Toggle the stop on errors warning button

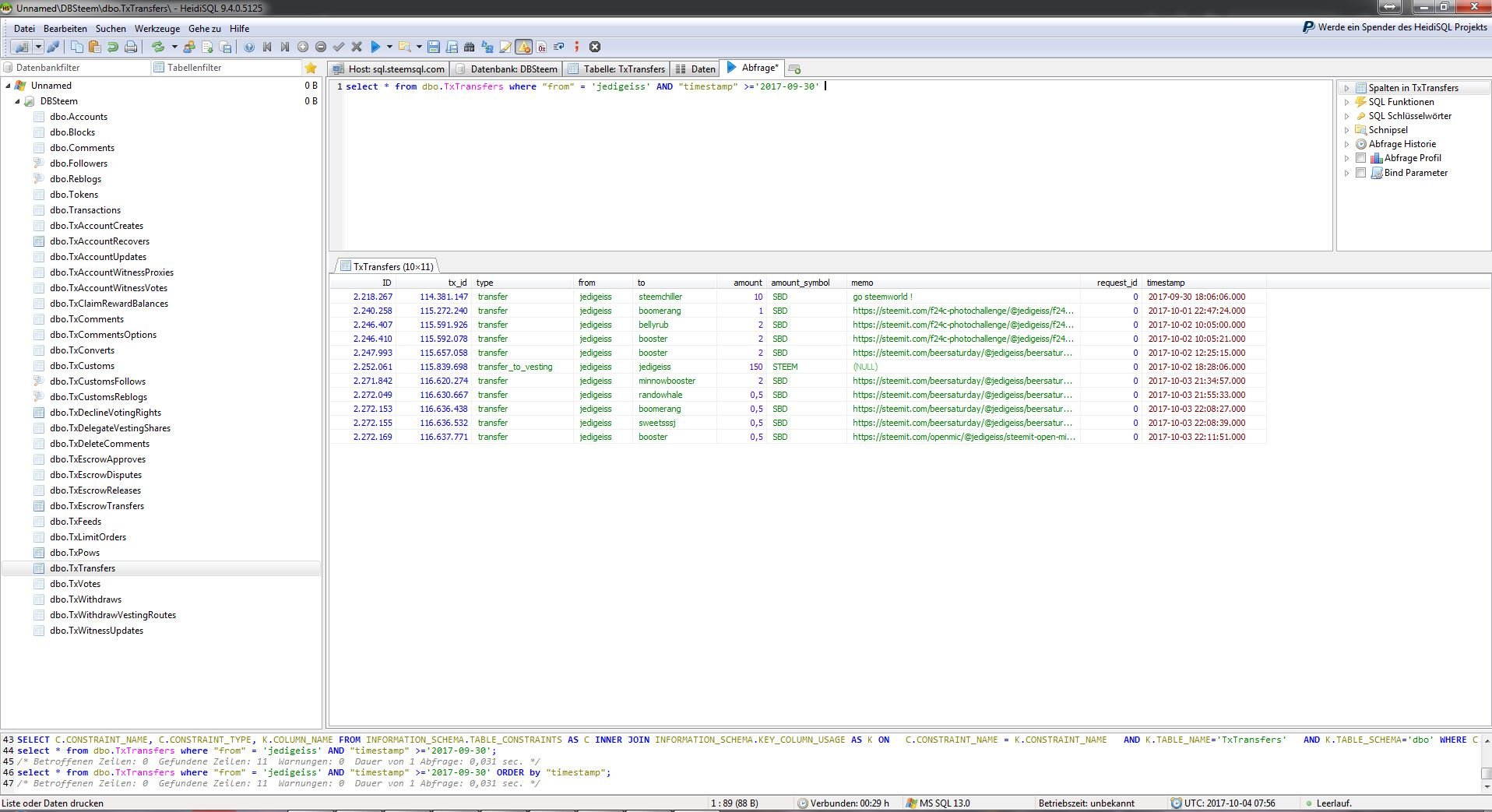523,47
